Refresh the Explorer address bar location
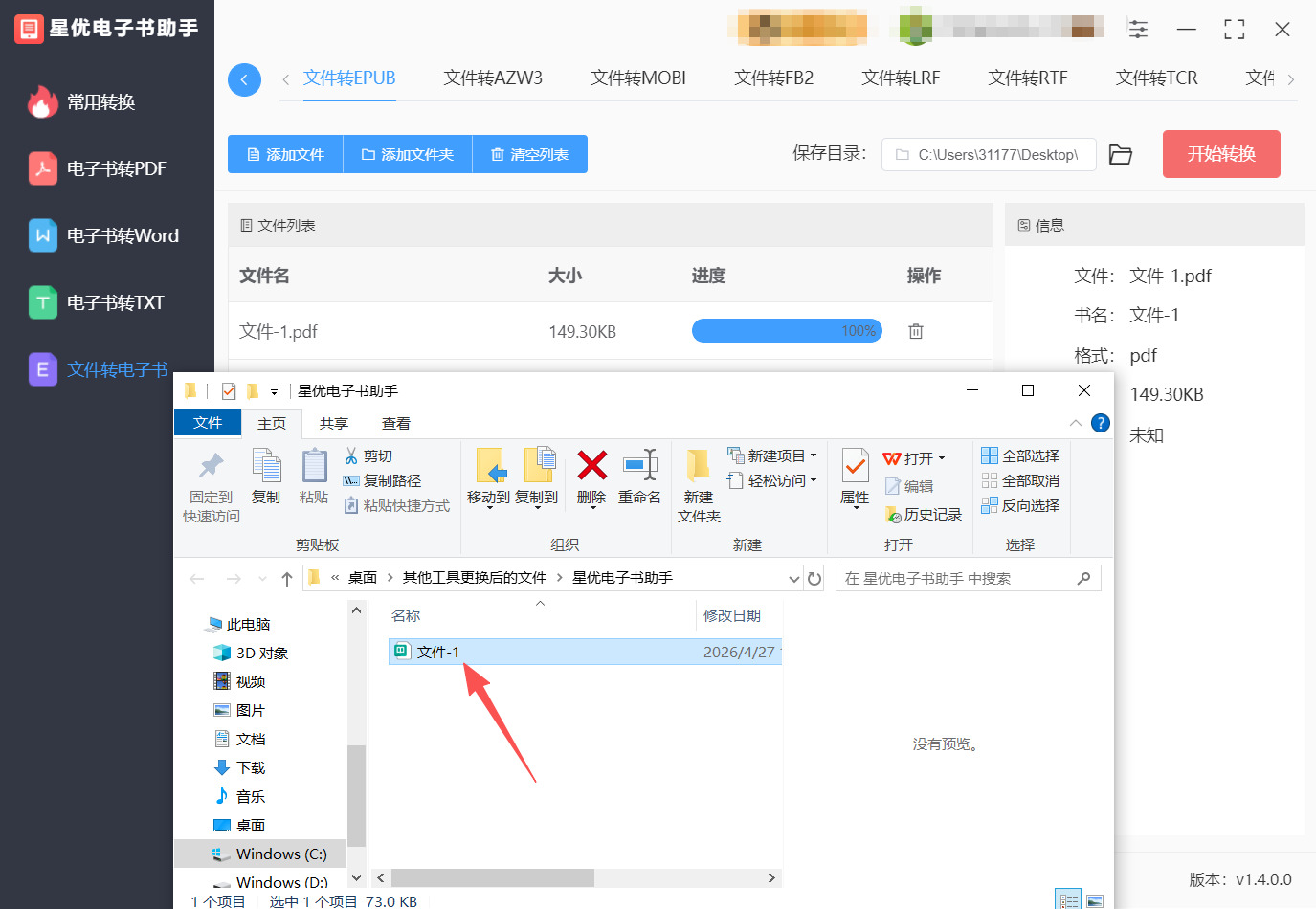This screenshot has height=909, width=1316. 814,579
